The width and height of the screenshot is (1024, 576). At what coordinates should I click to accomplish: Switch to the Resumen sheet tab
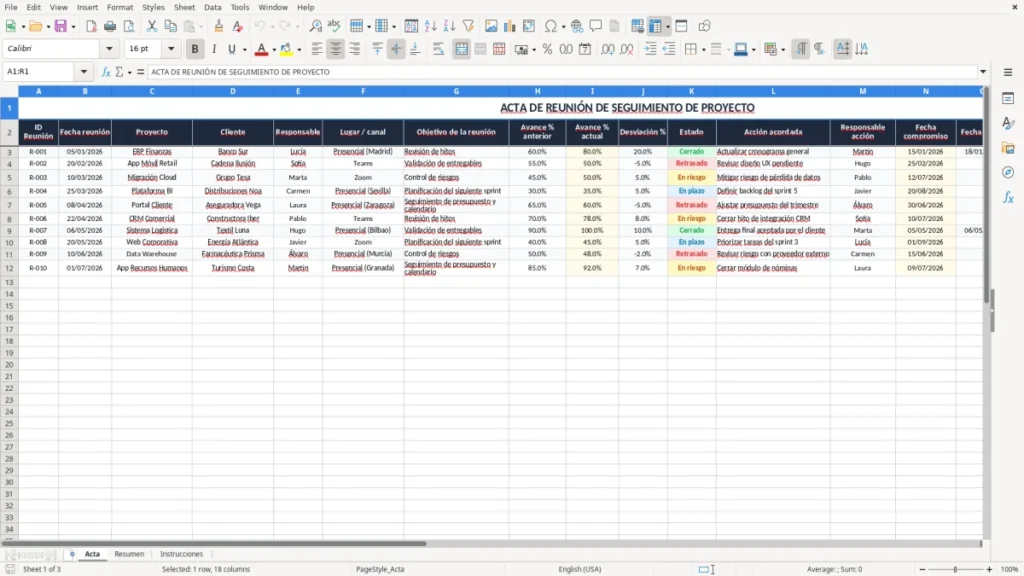click(129, 554)
